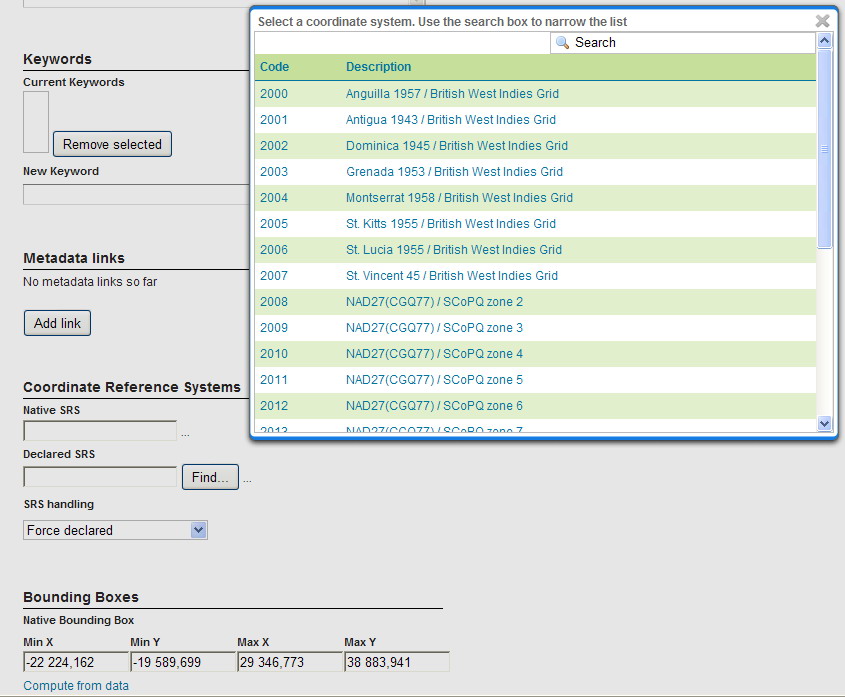Select St. Vincent 45 / British West Indies Grid
This screenshot has height=697, width=845.
coord(452,275)
